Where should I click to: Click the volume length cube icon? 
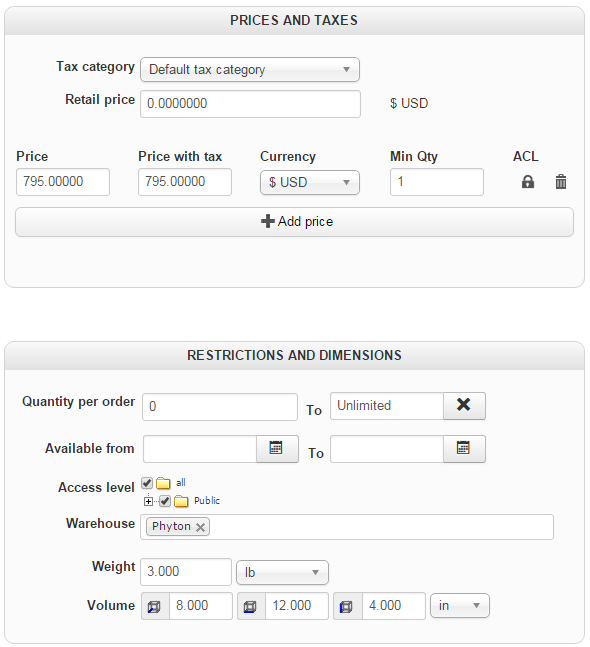155,606
